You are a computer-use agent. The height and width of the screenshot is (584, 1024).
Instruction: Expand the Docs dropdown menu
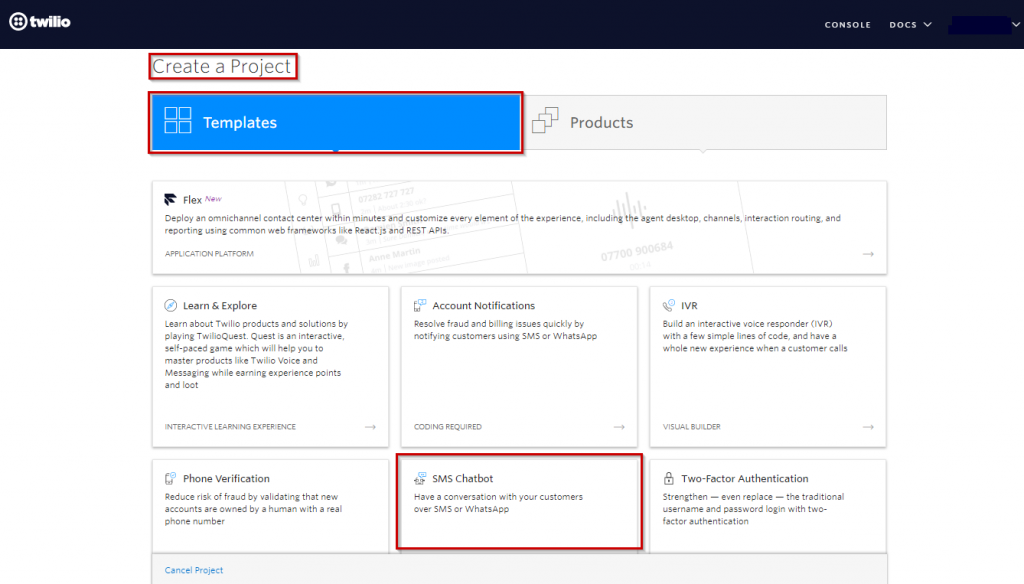click(910, 25)
